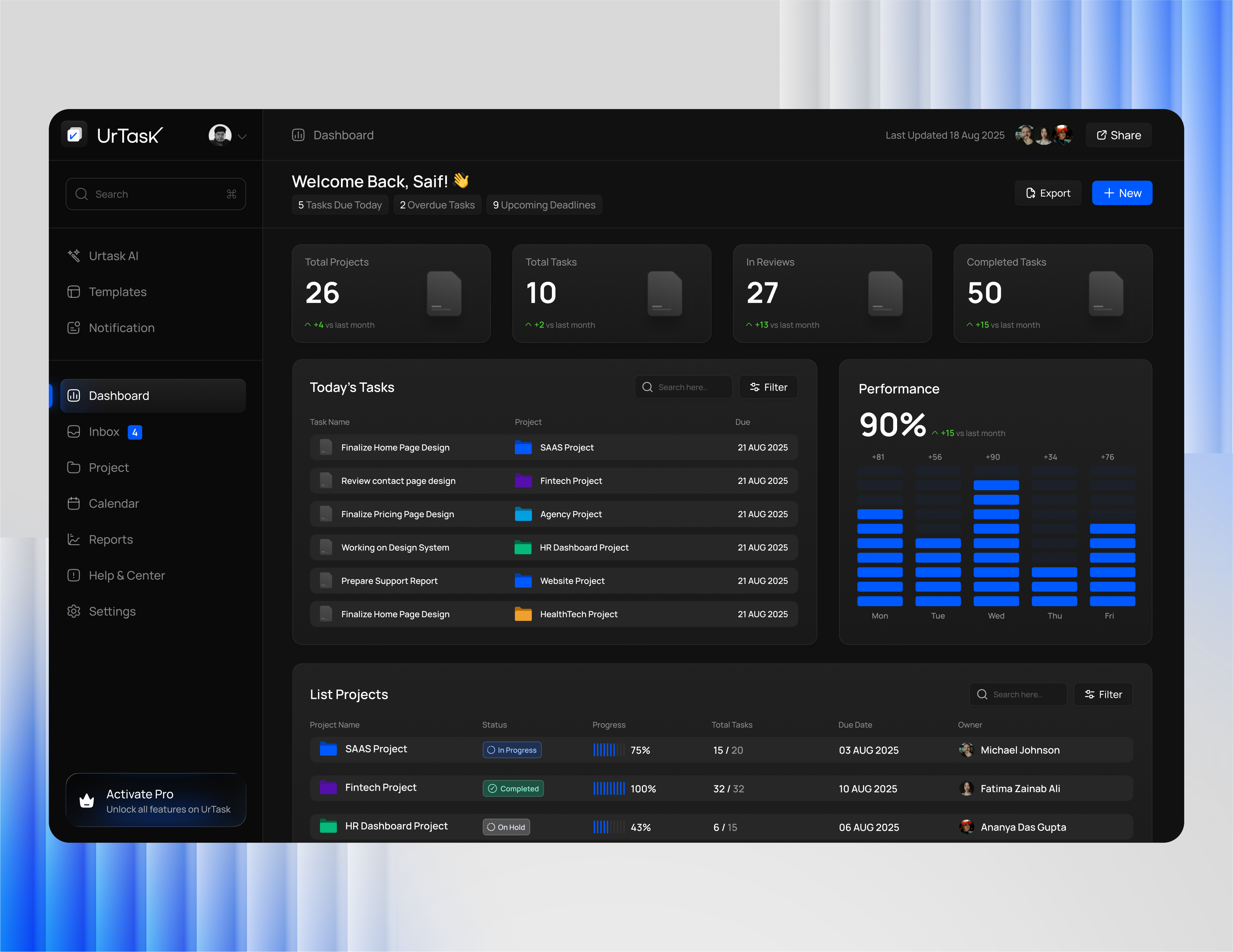Screen dimensions: 1233x952
Task: Open Notification settings from sidebar
Action: point(74,328)
